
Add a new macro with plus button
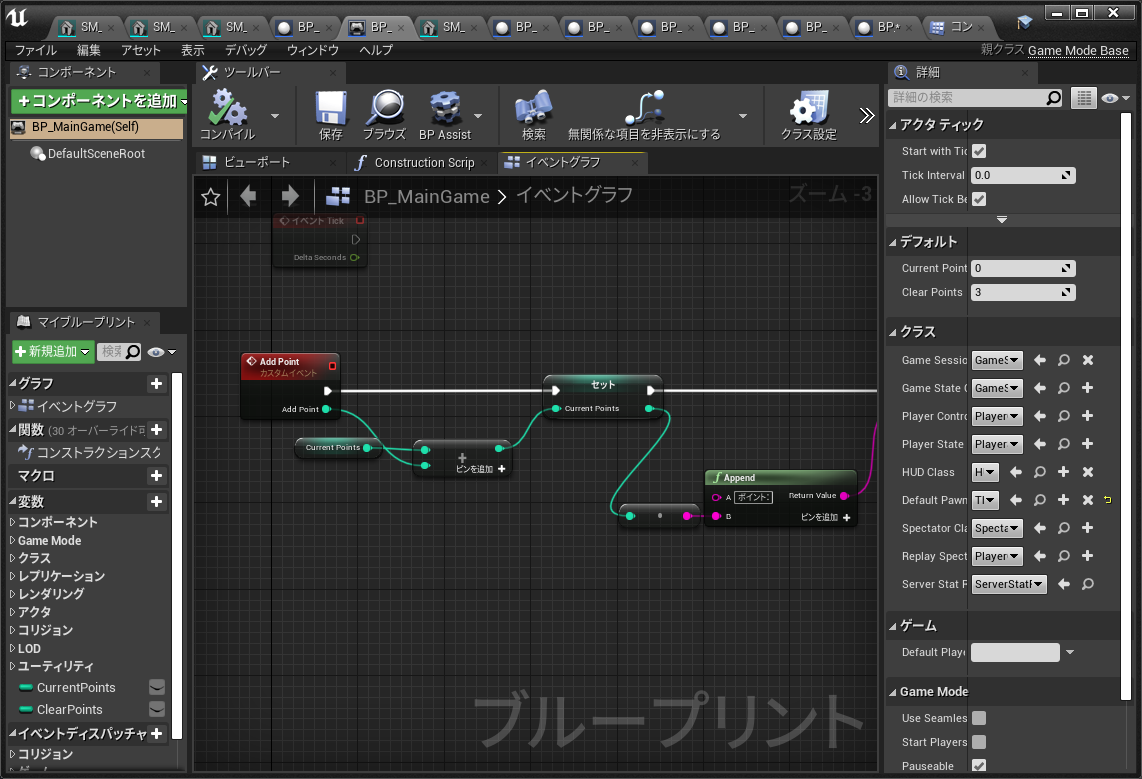[x=156, y=475]
